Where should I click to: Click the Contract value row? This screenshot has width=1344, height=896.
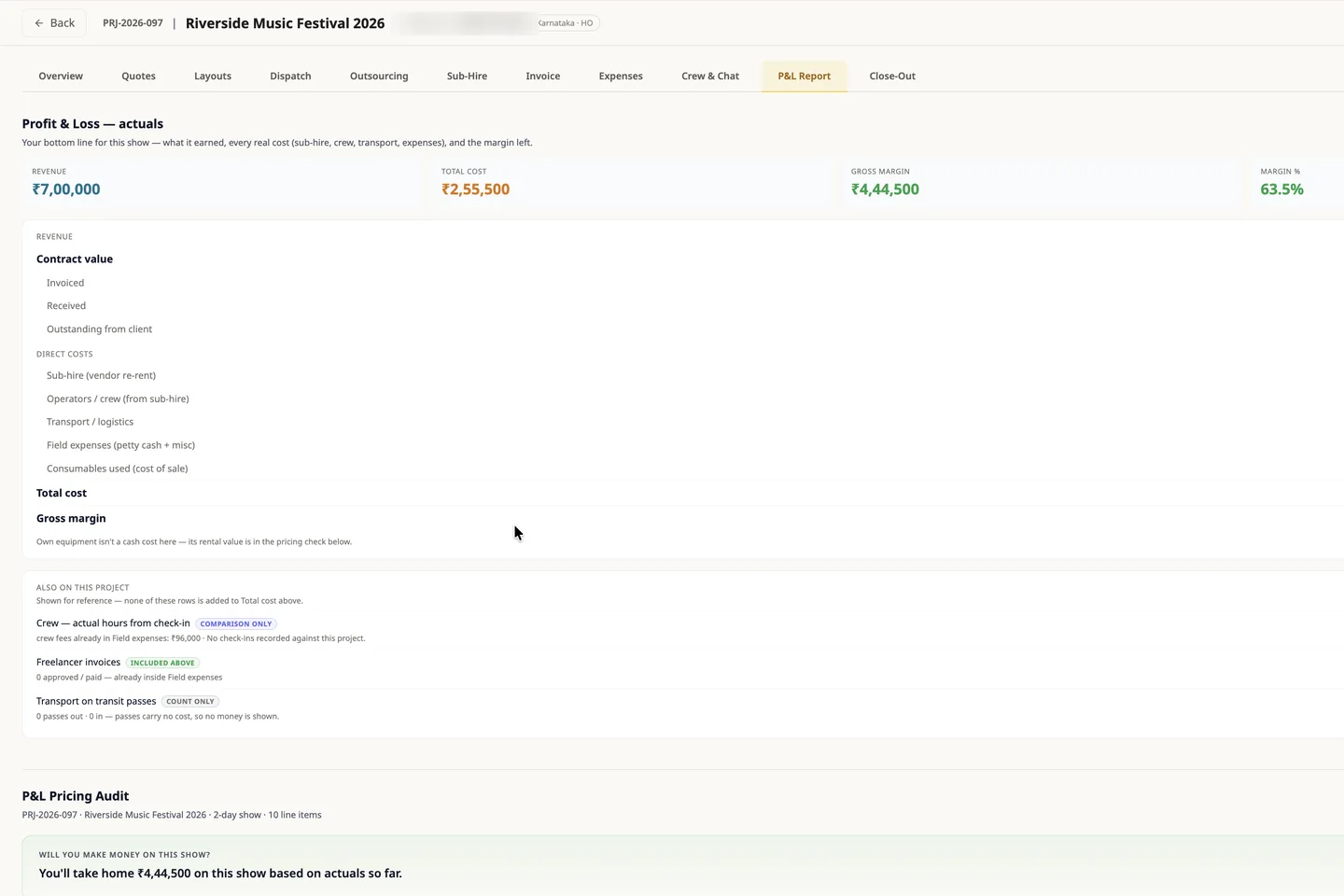pos(690,259)
